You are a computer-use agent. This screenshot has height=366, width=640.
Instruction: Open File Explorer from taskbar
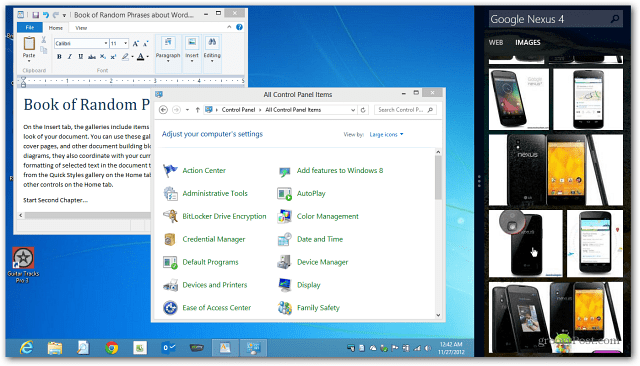pos(55,348)
